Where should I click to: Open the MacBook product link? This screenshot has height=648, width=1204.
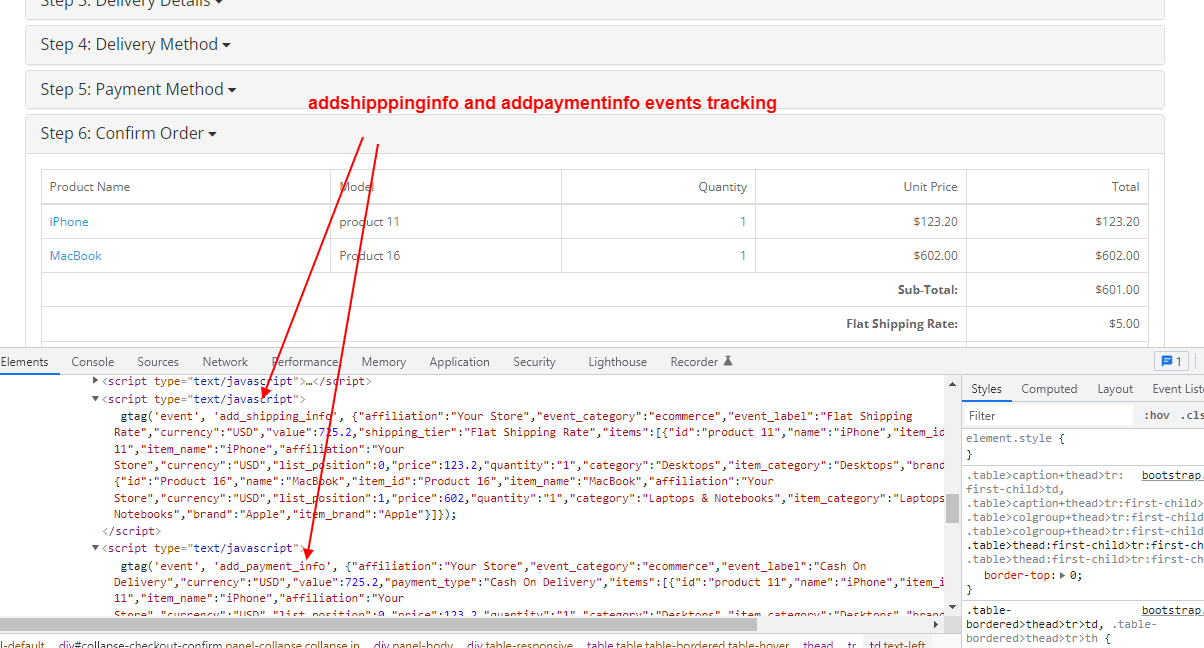click(x=76, y=256)
